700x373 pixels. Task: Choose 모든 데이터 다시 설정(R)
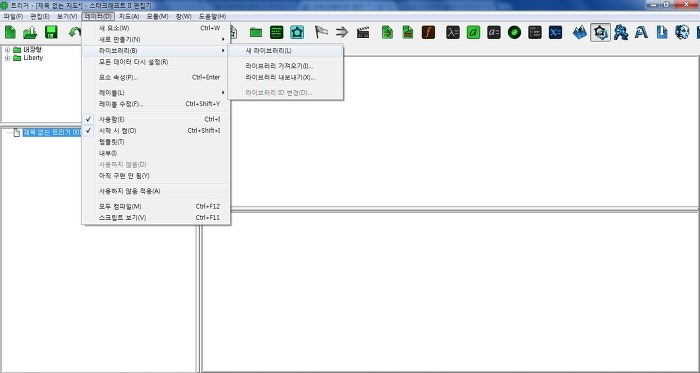coord(156,62)
